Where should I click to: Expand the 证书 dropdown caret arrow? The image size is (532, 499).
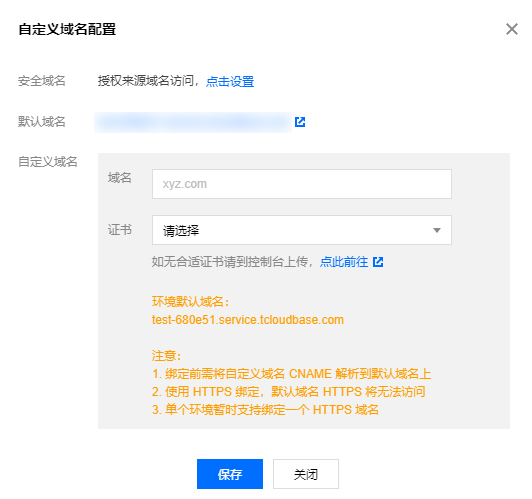coord(437,230)
